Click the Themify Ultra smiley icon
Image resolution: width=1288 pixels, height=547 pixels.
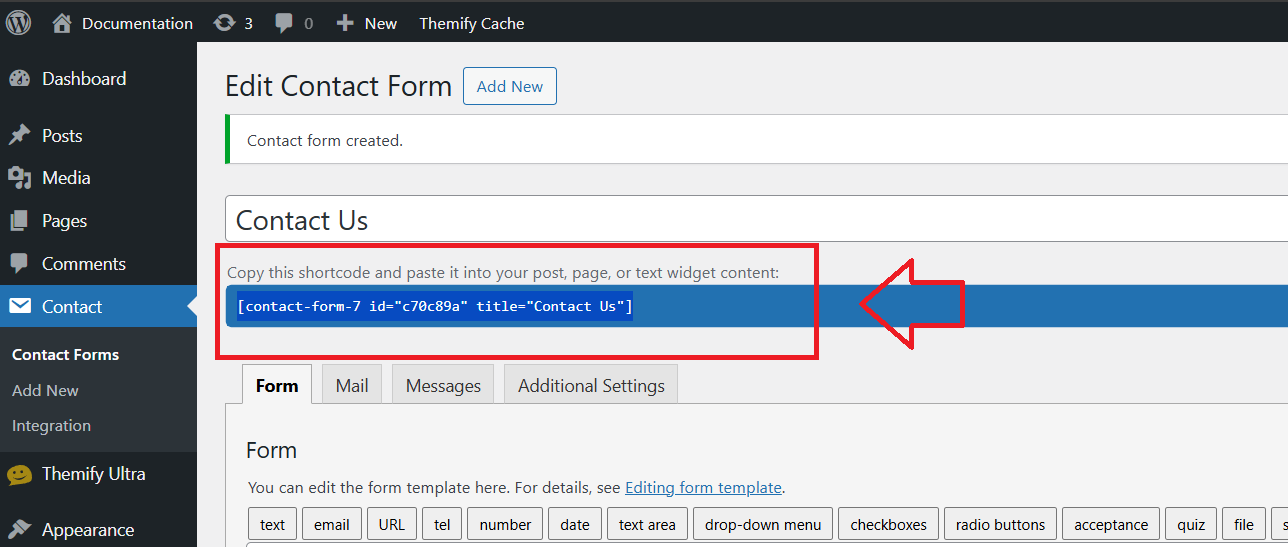[x=19, y=475]
